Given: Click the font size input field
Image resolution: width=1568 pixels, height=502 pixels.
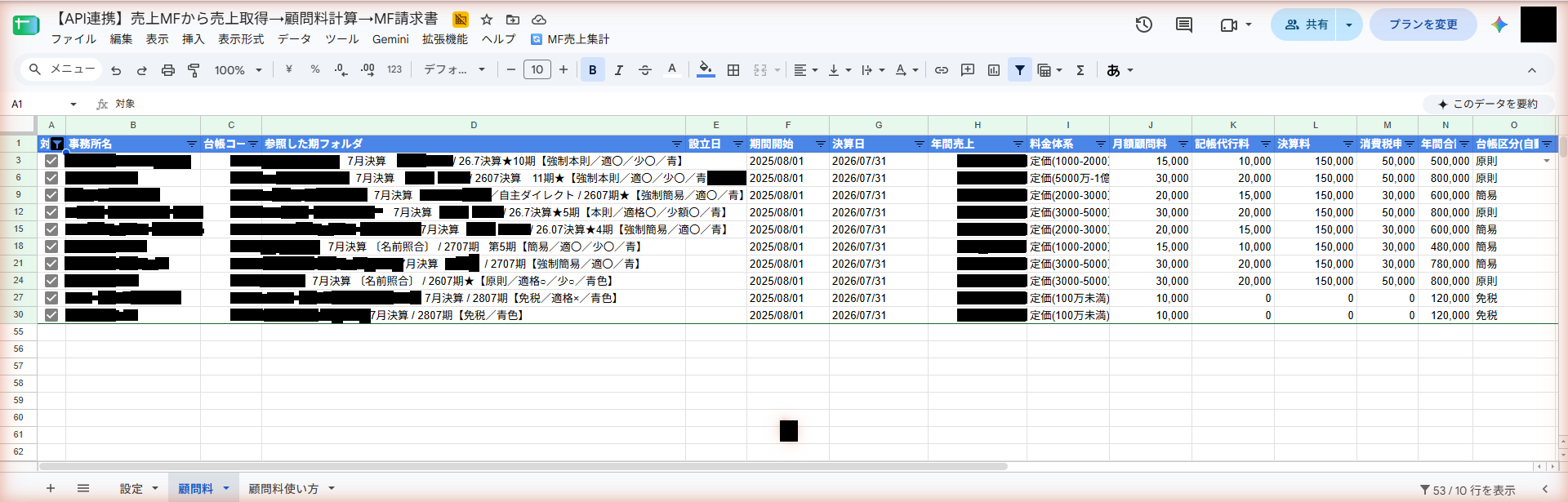Looking at the screenshot, I should [537, 70].
